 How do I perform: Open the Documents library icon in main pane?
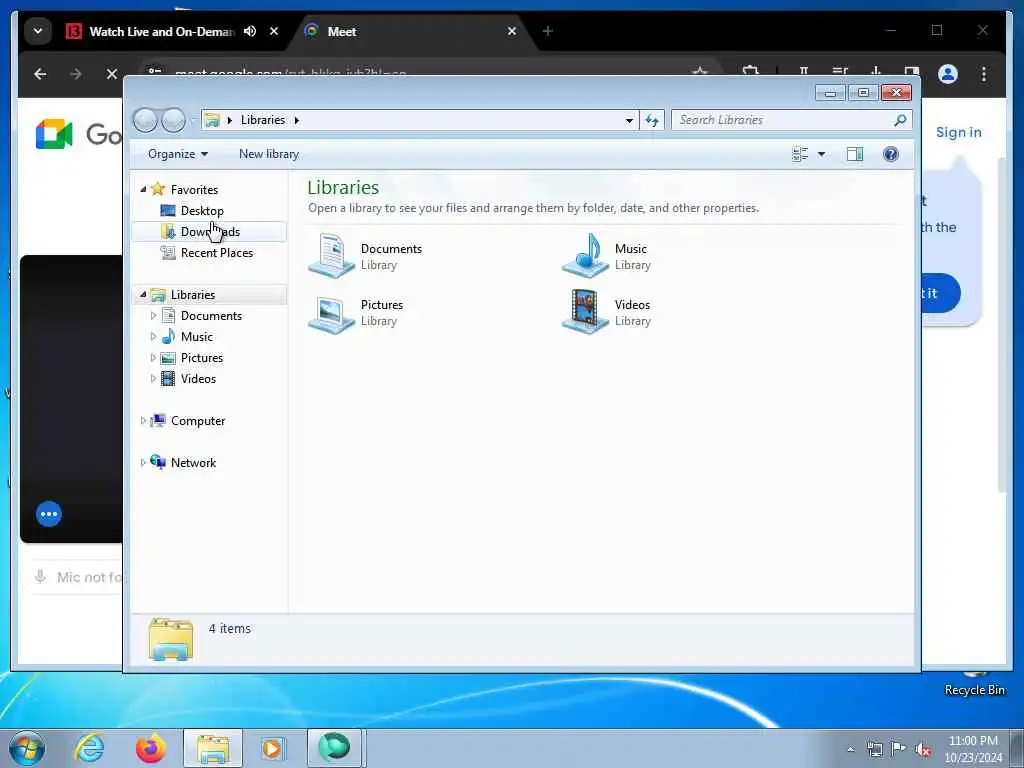click(332, 256)
